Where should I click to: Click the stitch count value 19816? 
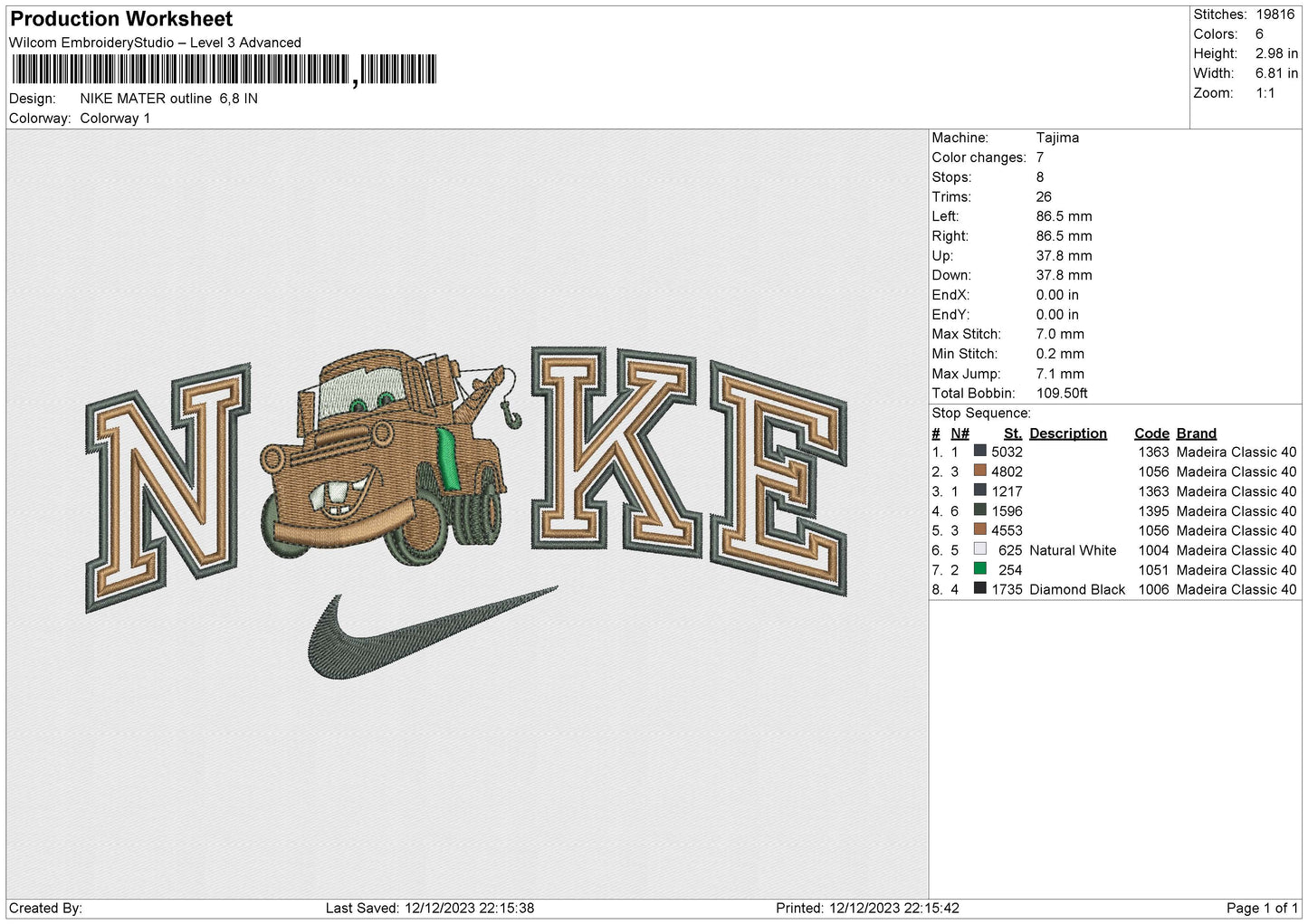1275,14
